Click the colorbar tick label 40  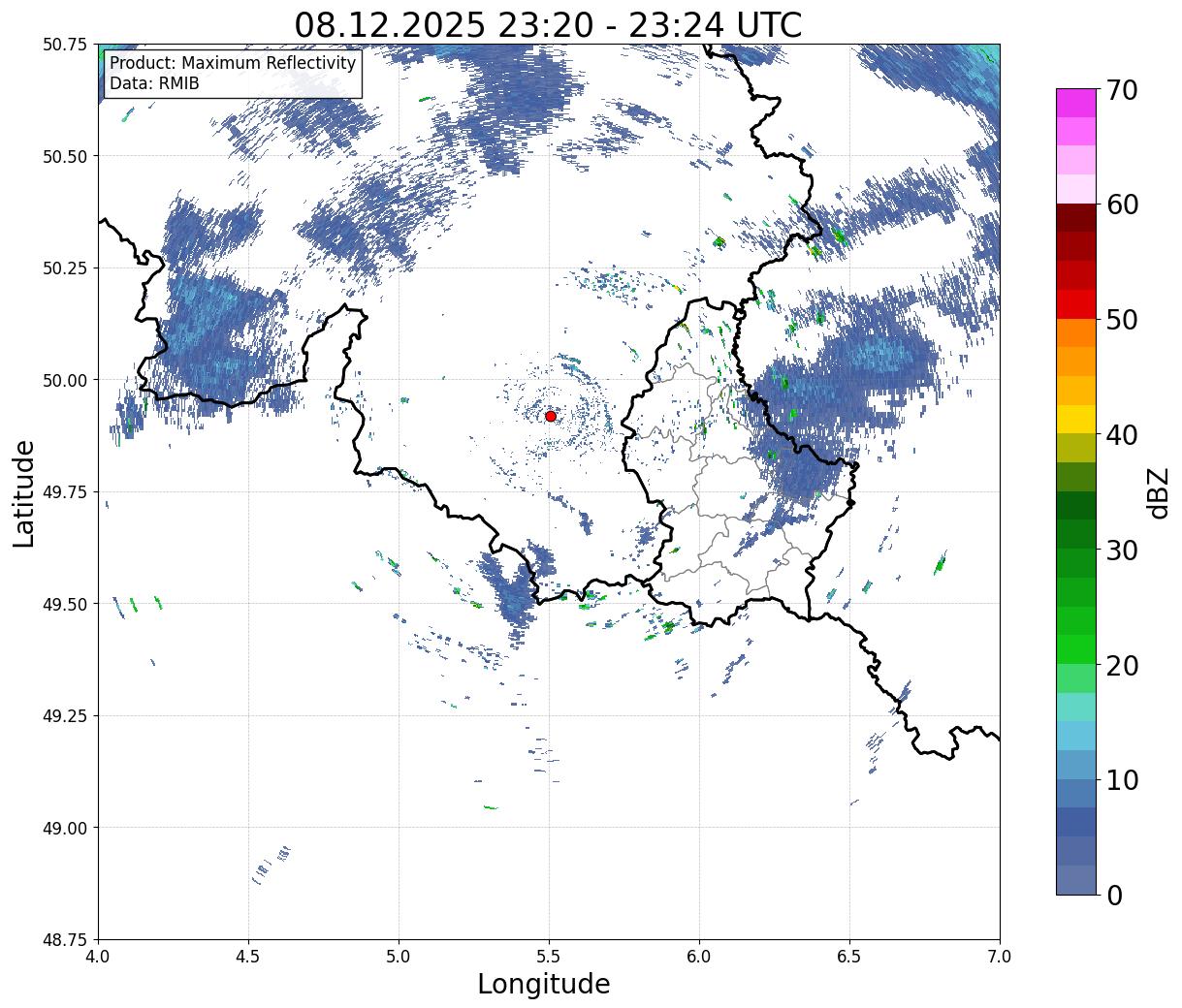[1124, 435]
